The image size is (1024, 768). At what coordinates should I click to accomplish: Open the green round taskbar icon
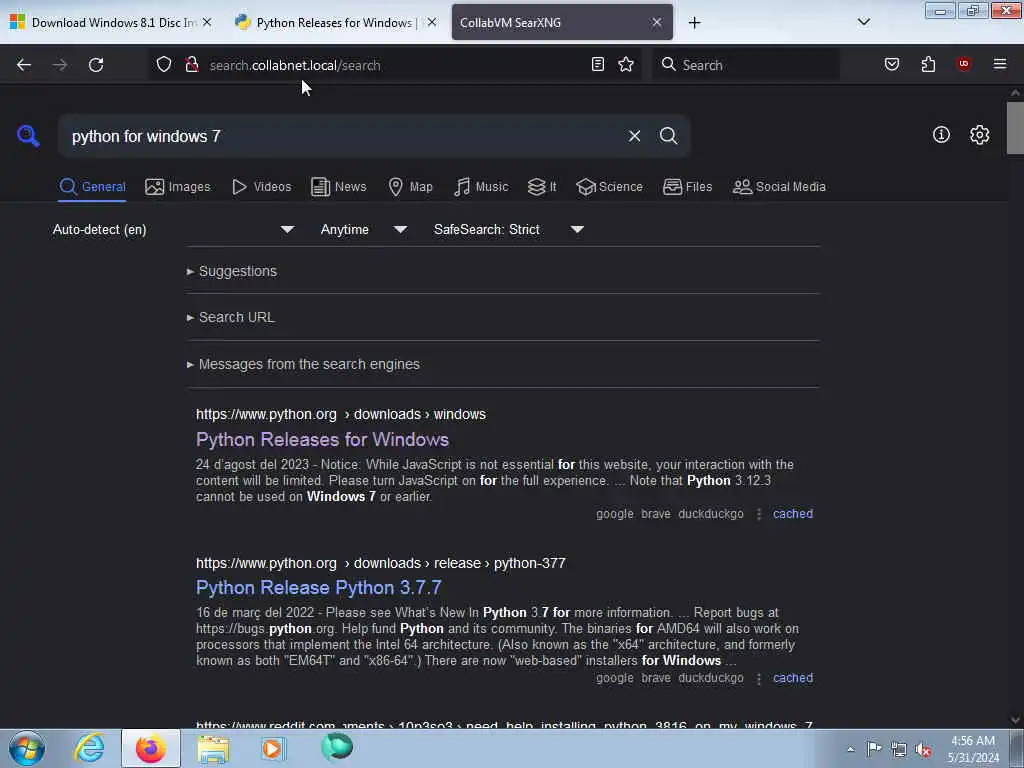(337, 747)
